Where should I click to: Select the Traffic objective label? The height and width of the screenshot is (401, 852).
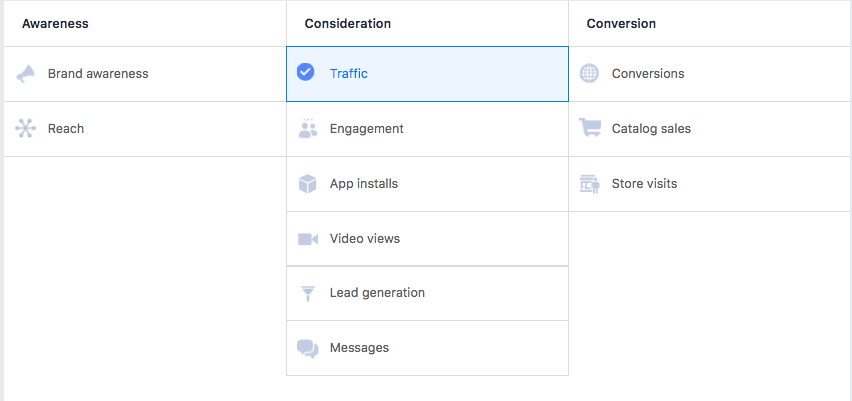pyautogui.click(x=349, y=74)
